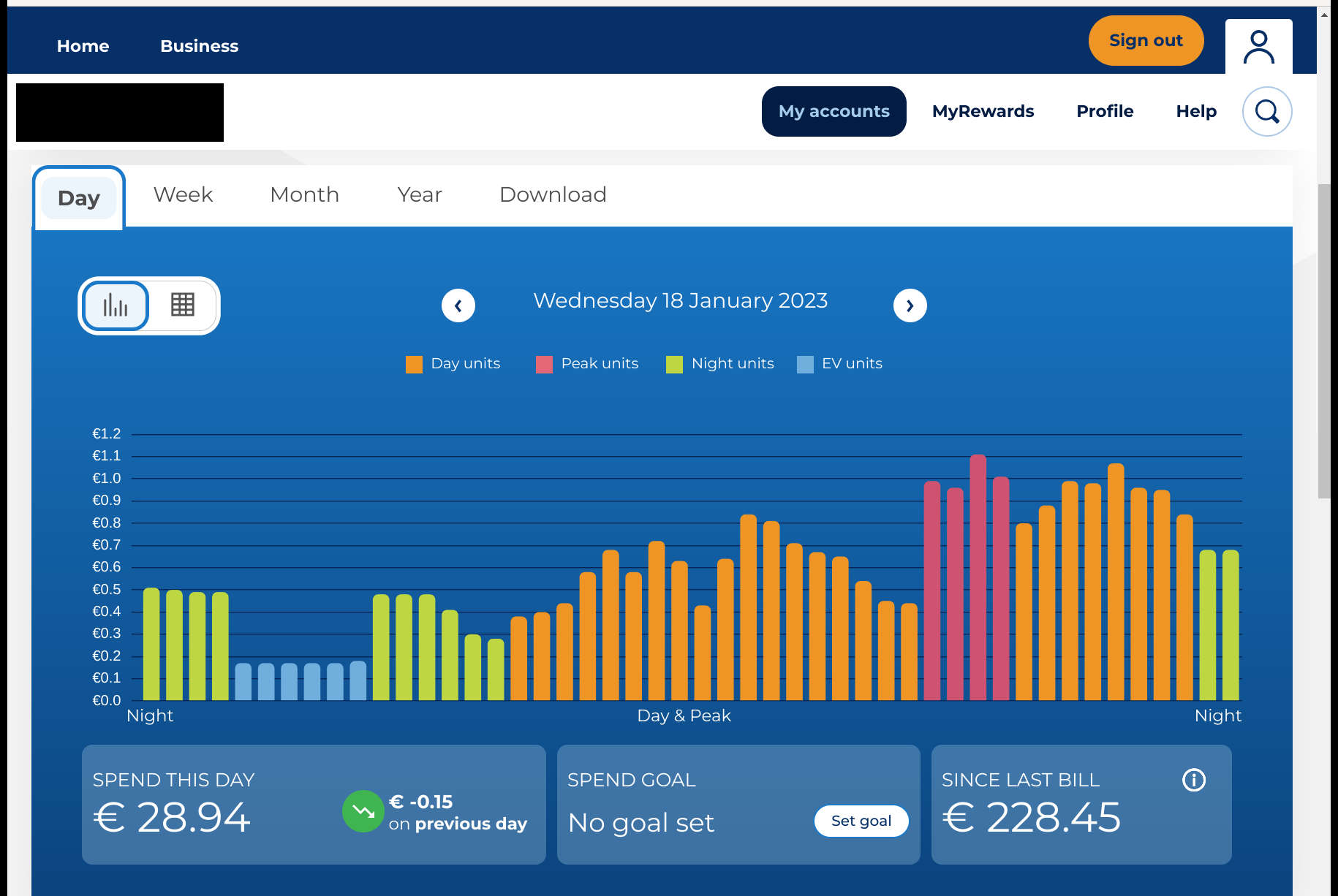Click the EV units legend label
Screen dimensions: 1338x896
(852, 363)
